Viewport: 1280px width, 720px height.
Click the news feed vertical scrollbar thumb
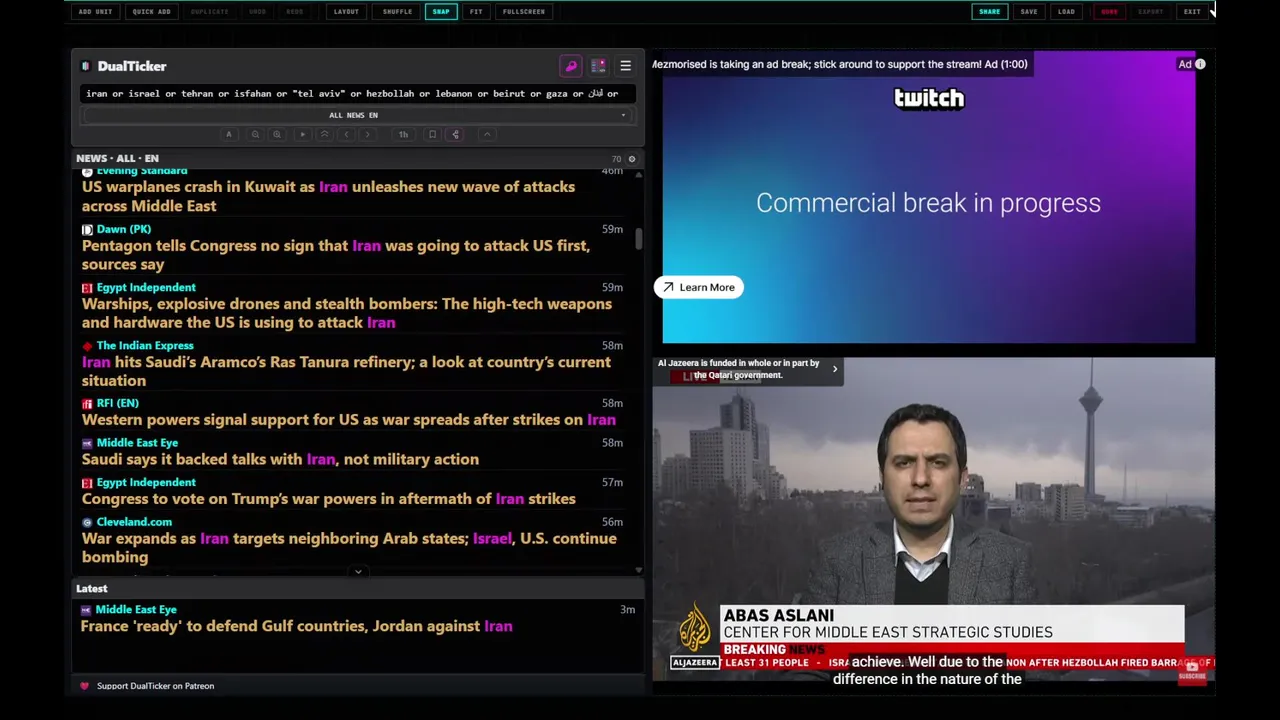click(638, 239)
